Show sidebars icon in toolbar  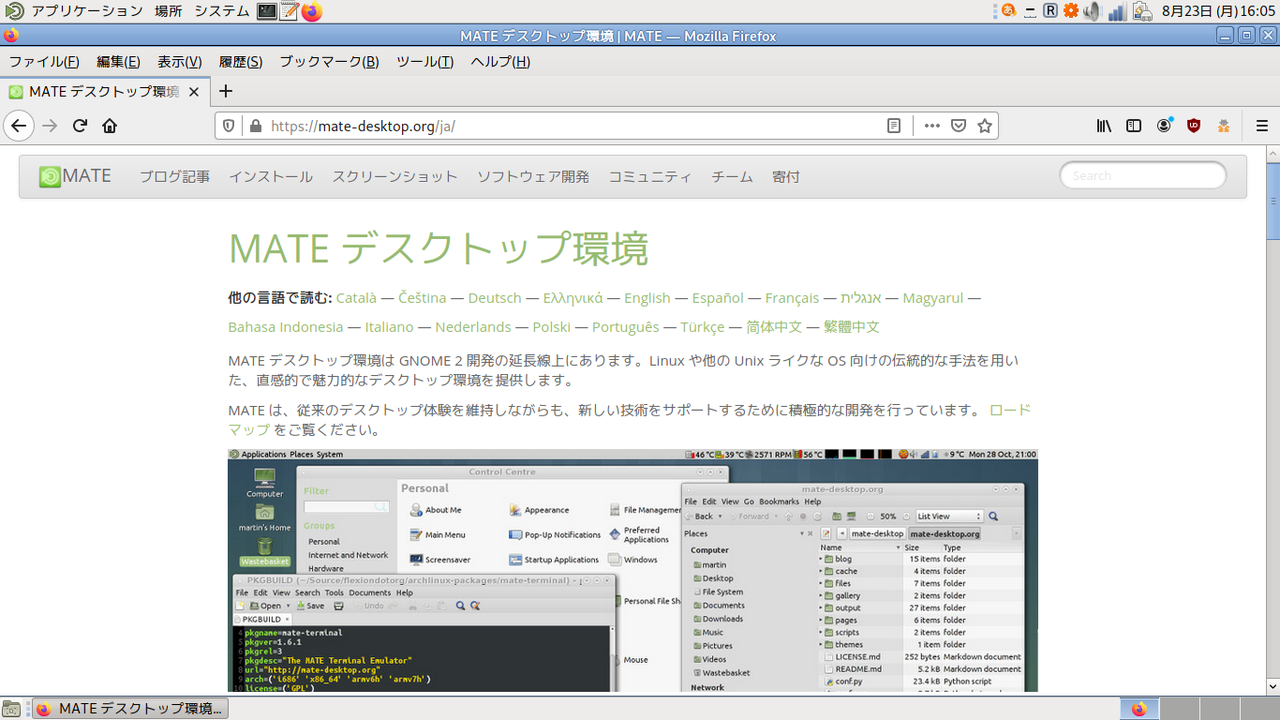[x=1134, y=126]
